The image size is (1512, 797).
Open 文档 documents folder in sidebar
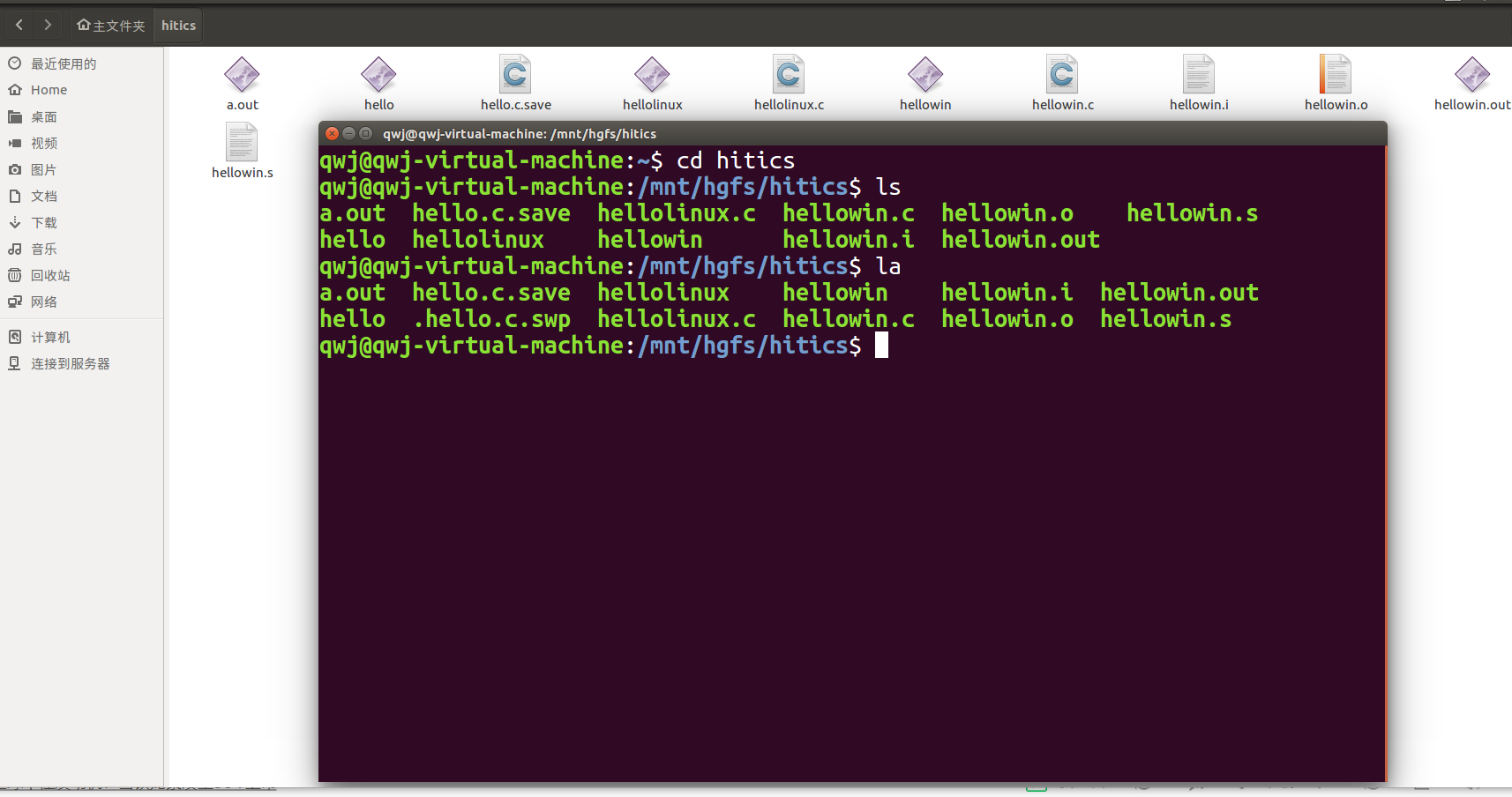tap(81, 196)
